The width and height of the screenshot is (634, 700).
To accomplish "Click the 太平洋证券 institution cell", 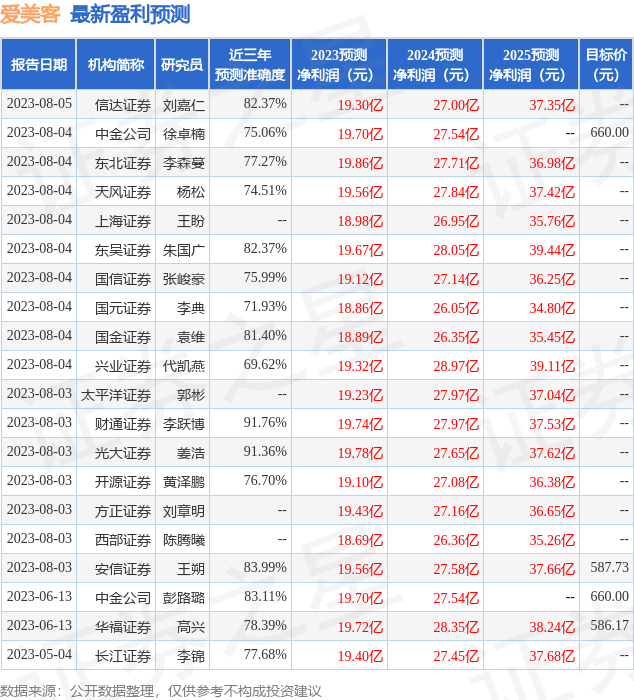I will (x=116, y=395).
